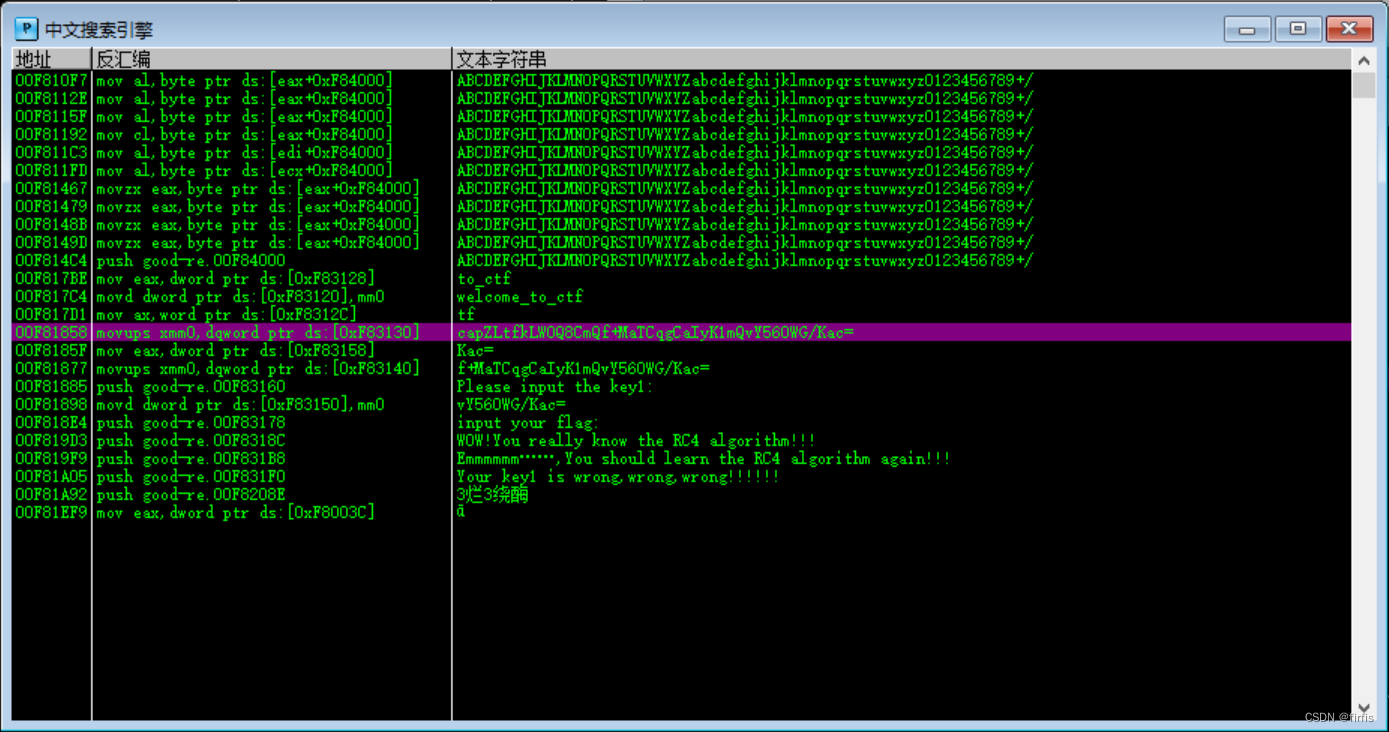Select 'movups xmm0,dqword ptr ds:[0xF83140]' instruction
Image resolution: width=1389 pixels, height=732 pixels.
(x=258, y=368)
